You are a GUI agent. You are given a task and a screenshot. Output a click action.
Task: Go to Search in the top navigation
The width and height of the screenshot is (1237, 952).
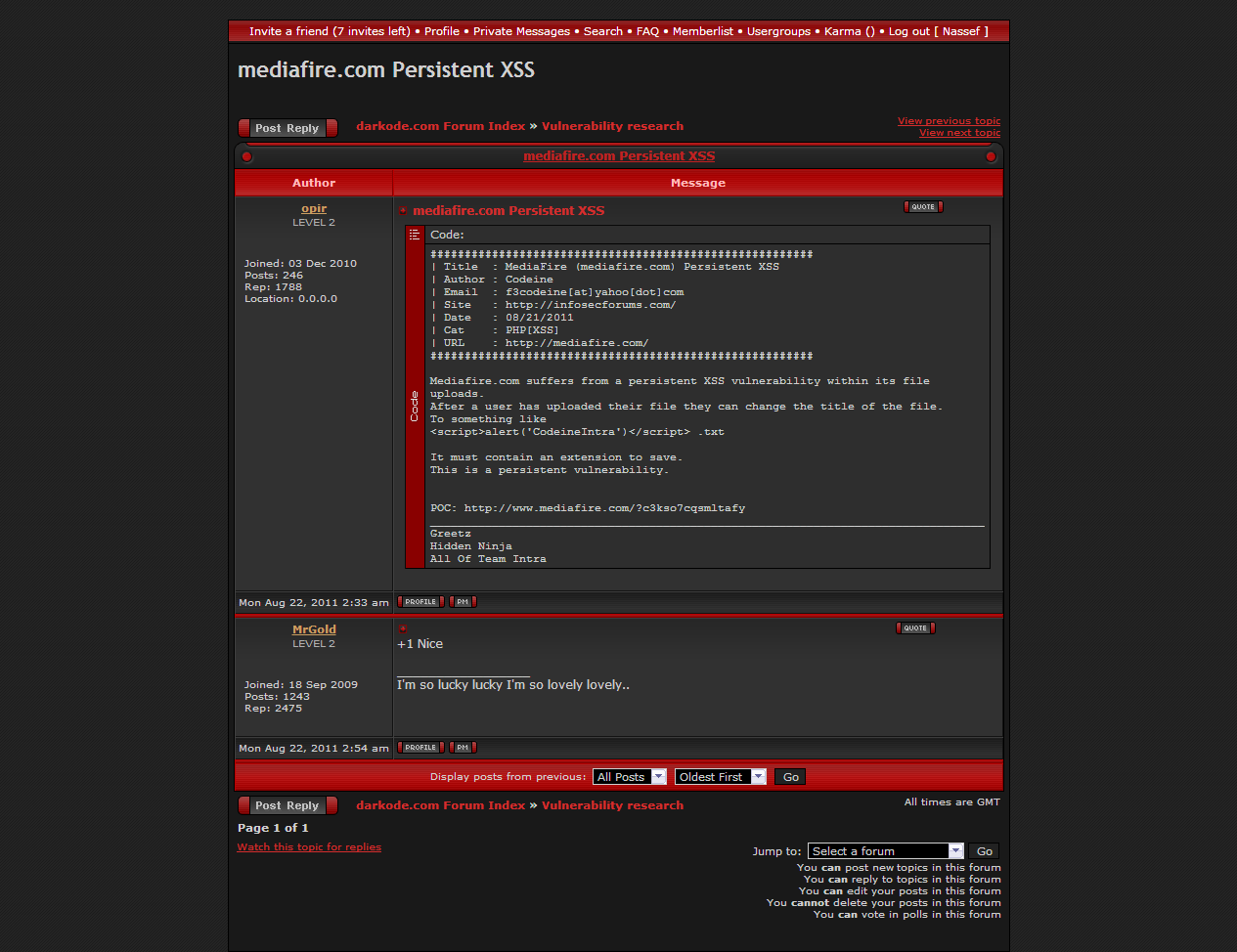pos(602,31)
